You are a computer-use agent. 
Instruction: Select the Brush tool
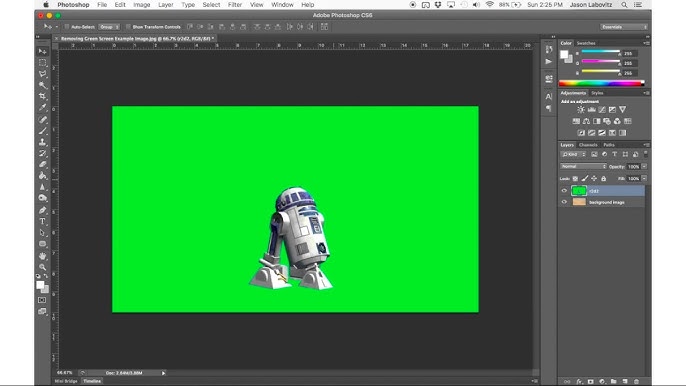point(42,131)
